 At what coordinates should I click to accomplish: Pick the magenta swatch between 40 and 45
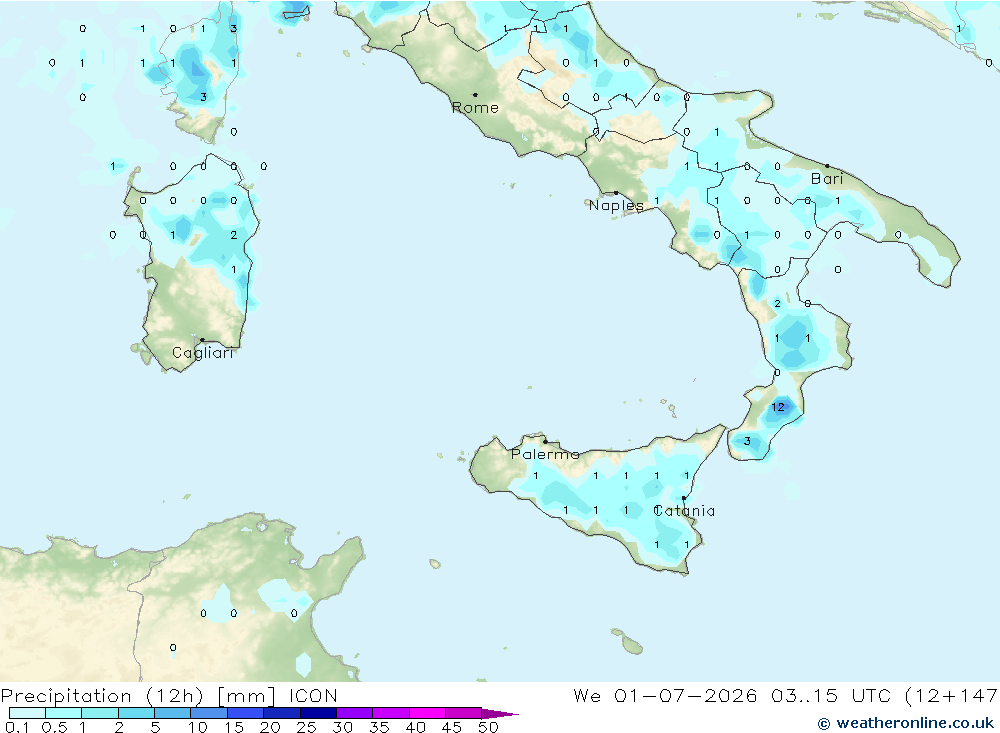pos(427,713)
